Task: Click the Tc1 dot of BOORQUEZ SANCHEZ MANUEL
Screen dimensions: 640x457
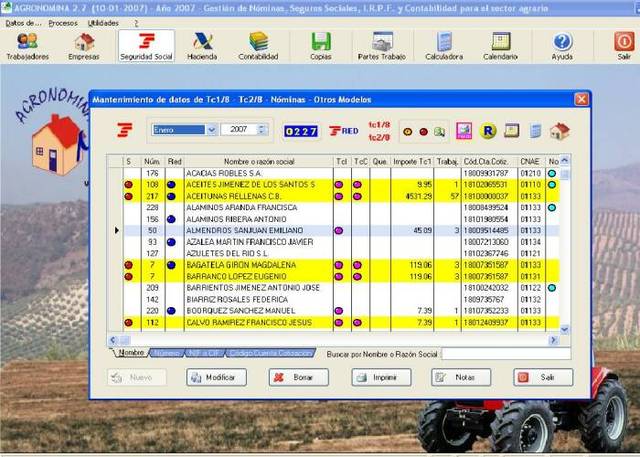Action: (339, 311)
